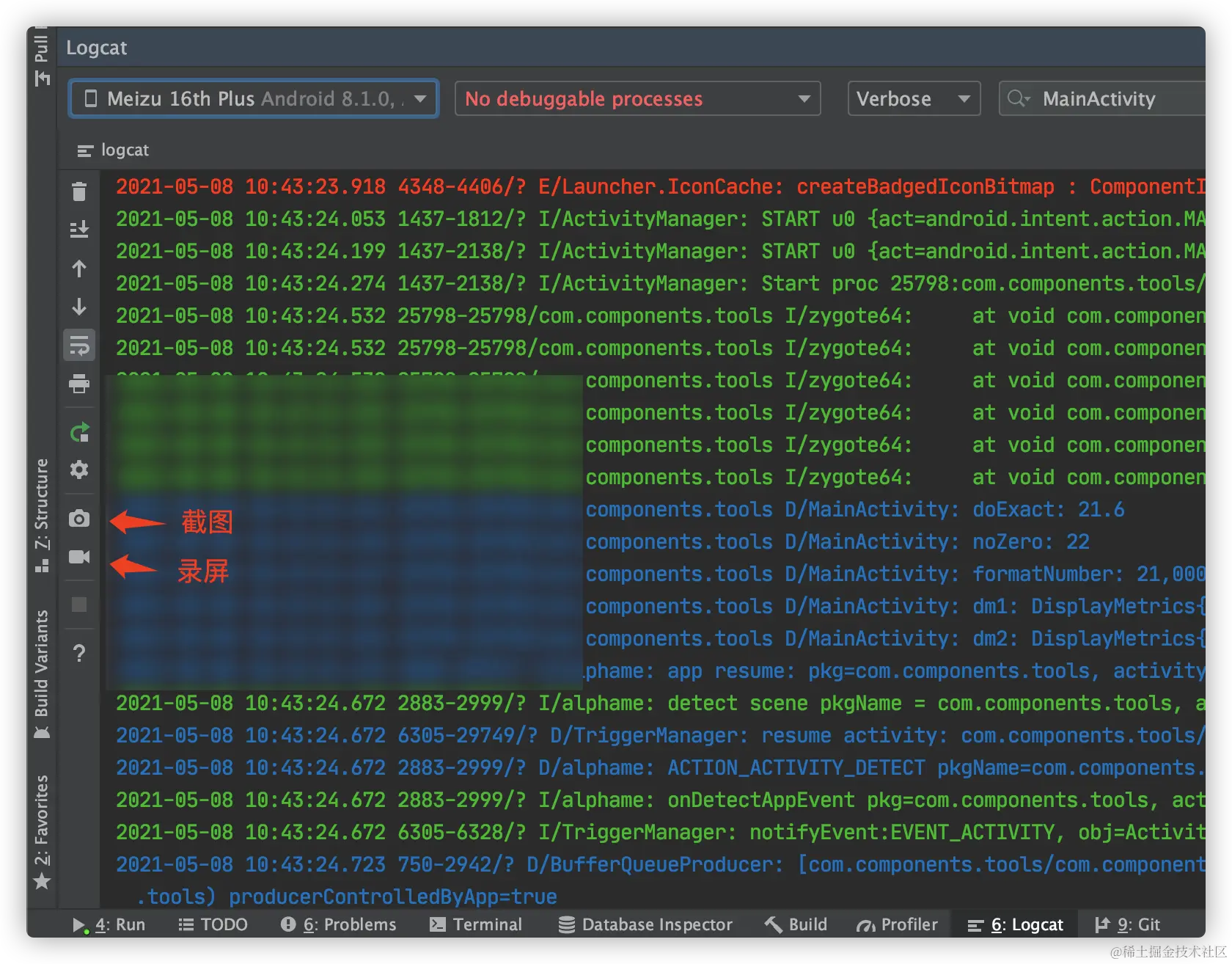The height and width of the screenshot is (964, 1232).
Task: Open the TODO tool window
Action: [213, 924]
